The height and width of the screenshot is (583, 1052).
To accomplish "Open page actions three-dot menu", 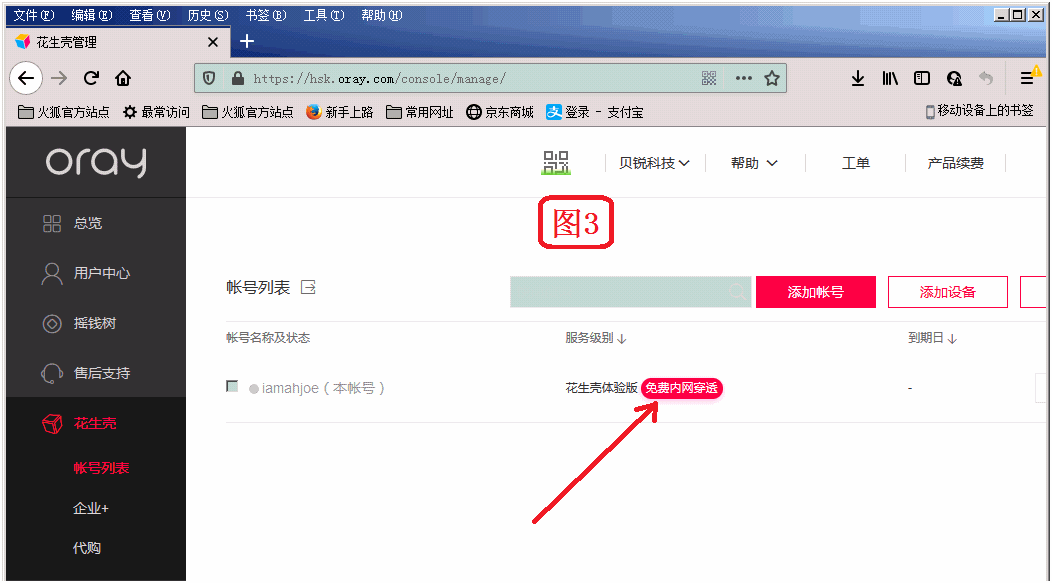I will (743, 78).
